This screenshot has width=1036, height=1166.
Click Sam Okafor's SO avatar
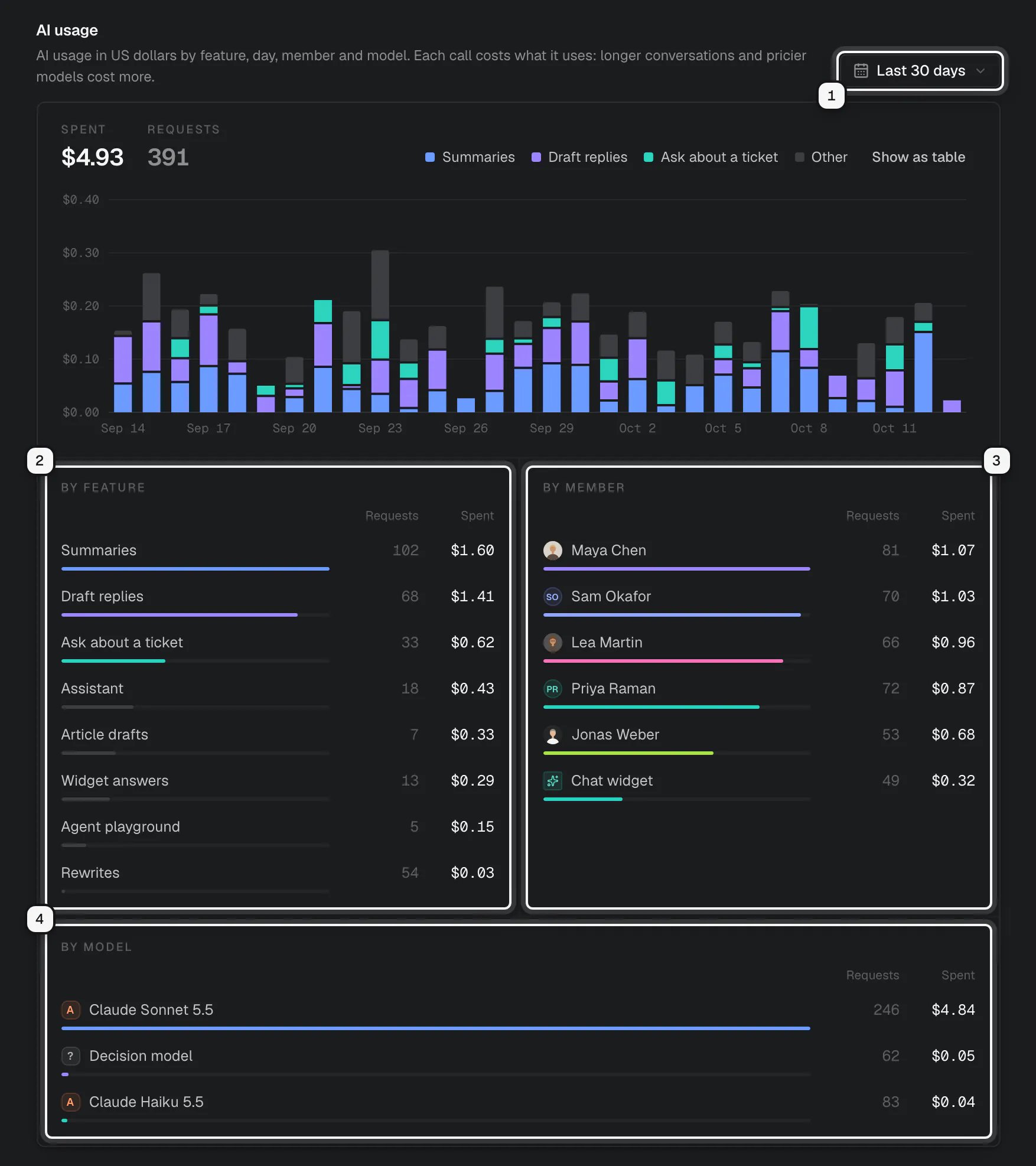[553, 597]
